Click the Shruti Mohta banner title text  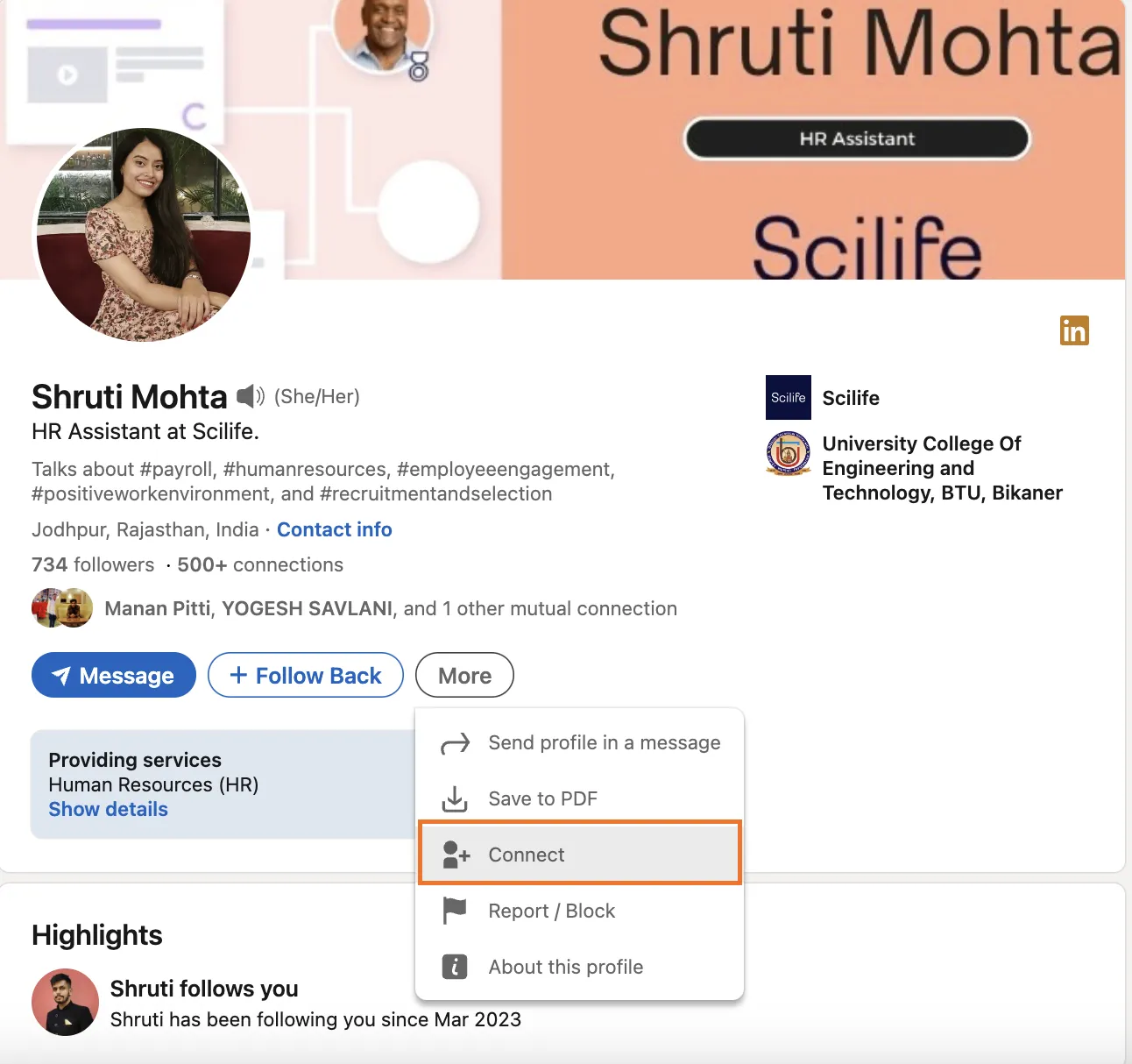point(860,43)
